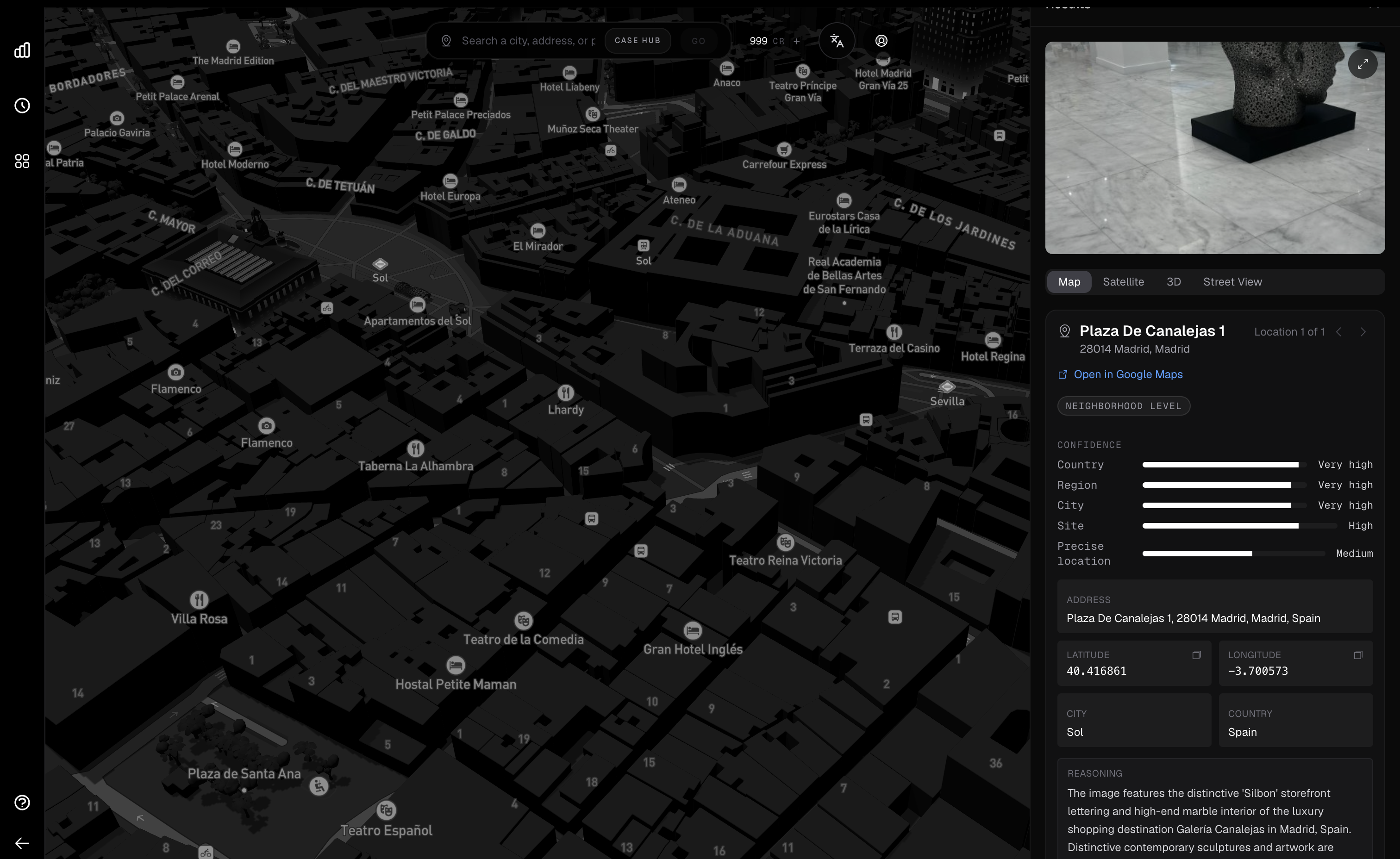Select the Taberna La Alhambra marker
The width and height of the screenshot is (1400, 859).
416,449
